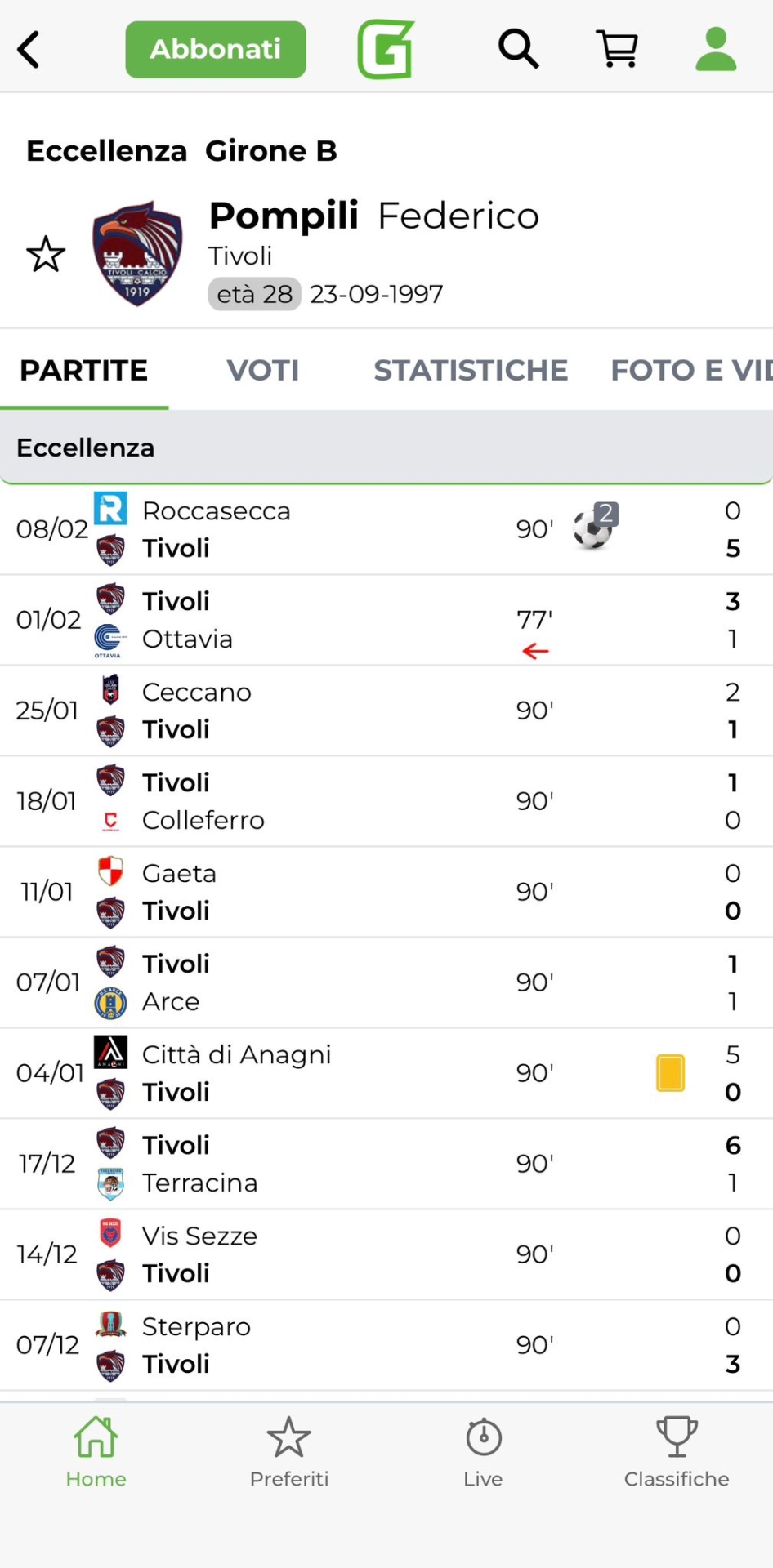Tap the back arrow icon
This screenshot has height=1568, width=773.
pos(29,50)
